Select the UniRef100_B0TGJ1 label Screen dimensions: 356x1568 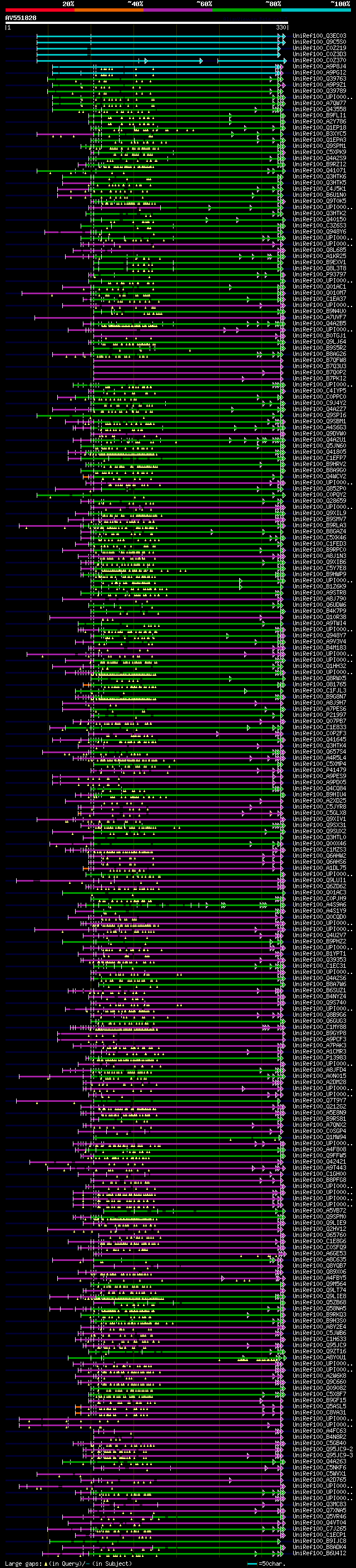click(x=319, y=335)
